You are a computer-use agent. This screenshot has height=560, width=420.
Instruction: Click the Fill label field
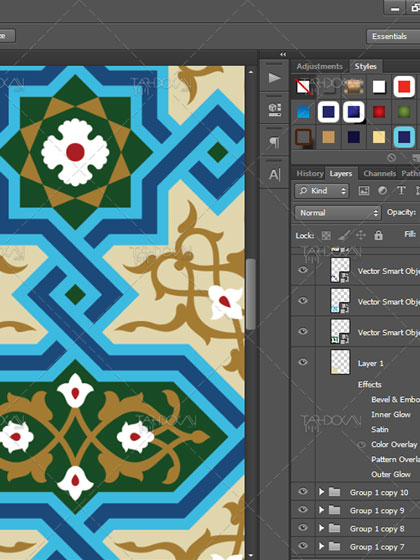coord(410,234)
